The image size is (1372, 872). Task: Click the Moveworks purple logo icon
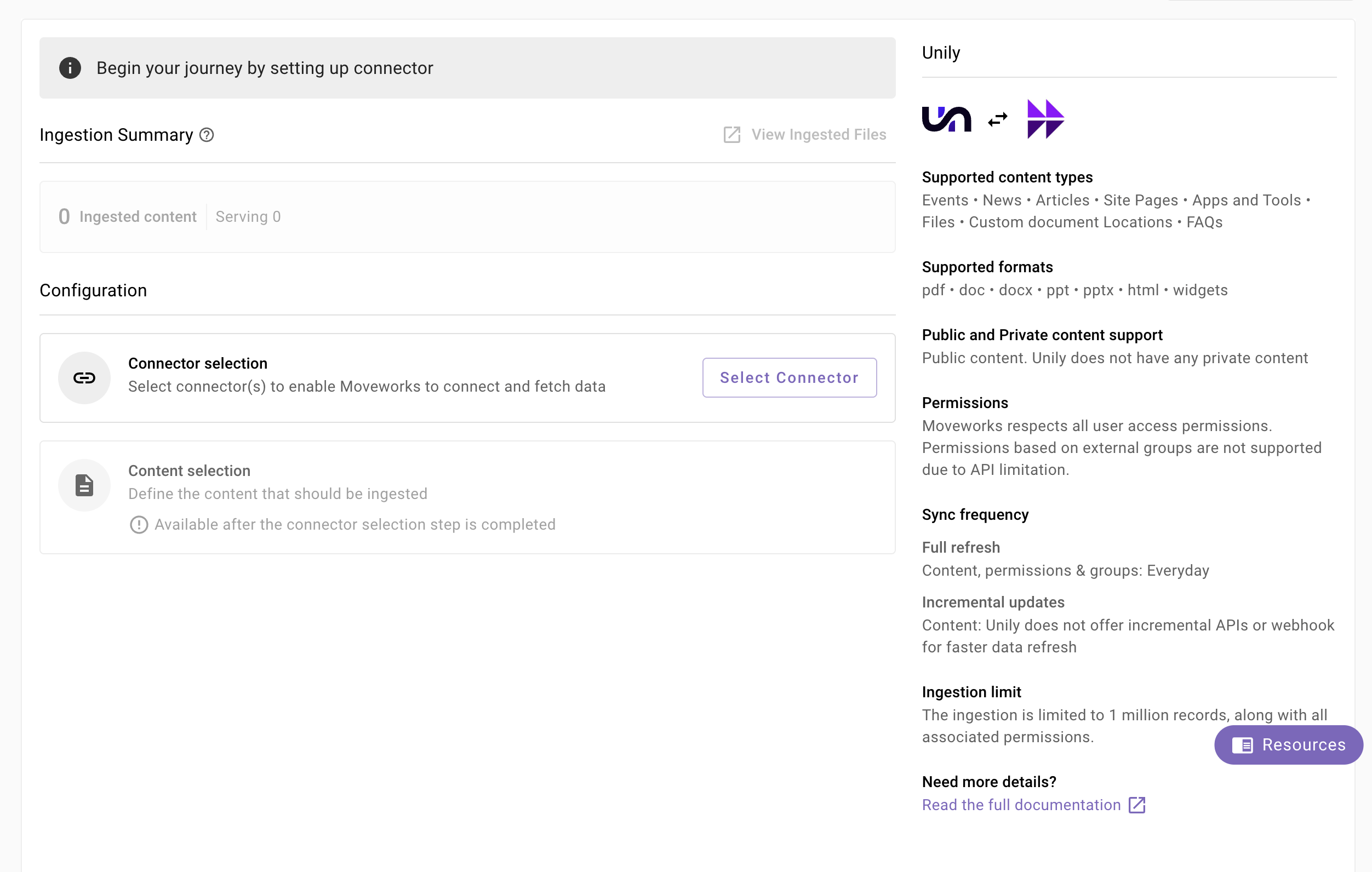coord(1045,119)
